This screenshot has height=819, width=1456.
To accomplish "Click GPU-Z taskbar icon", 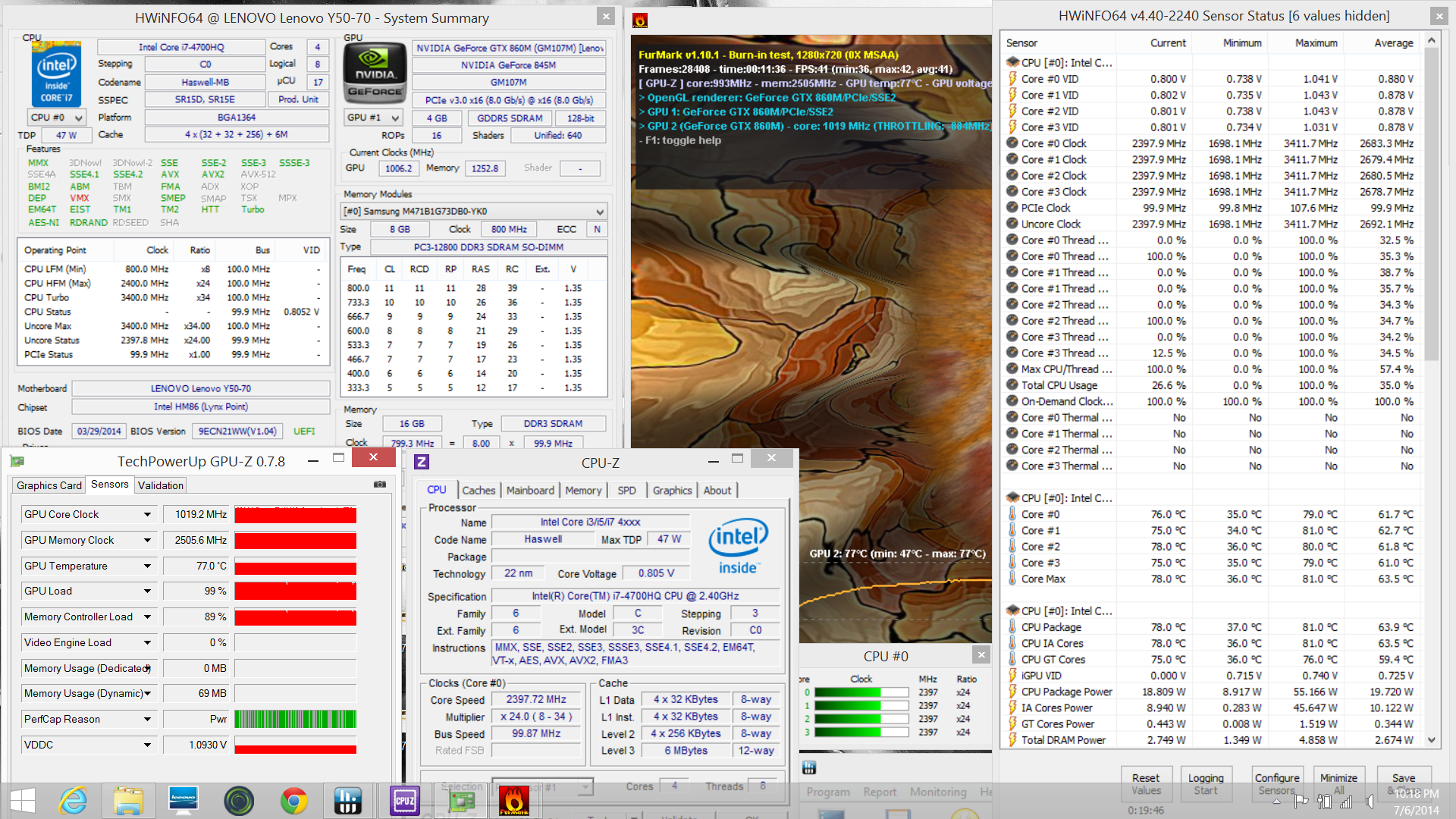I will click(x=461, y=801).
